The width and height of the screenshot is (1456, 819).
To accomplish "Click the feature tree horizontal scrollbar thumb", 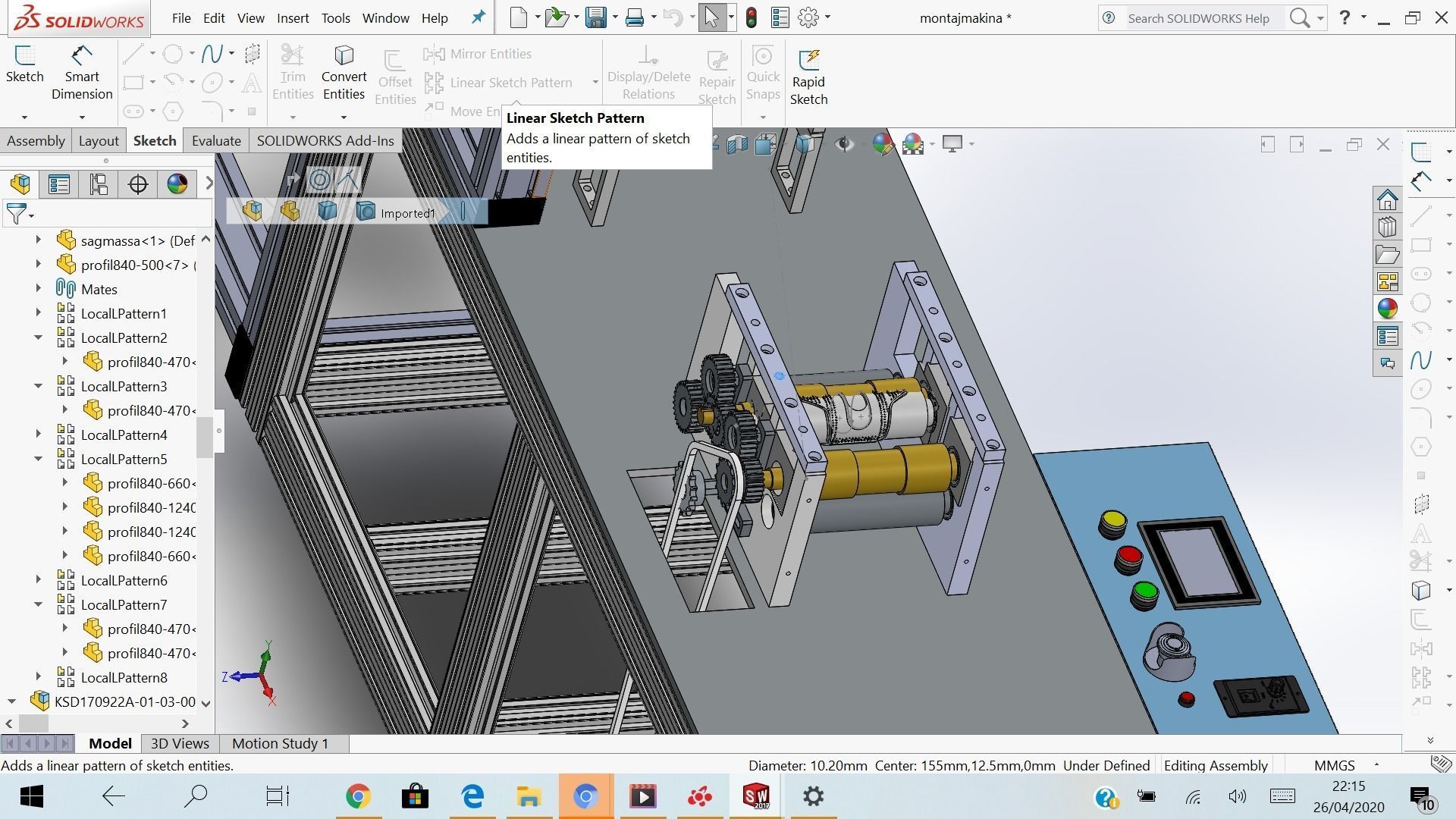I will [33, 723].
